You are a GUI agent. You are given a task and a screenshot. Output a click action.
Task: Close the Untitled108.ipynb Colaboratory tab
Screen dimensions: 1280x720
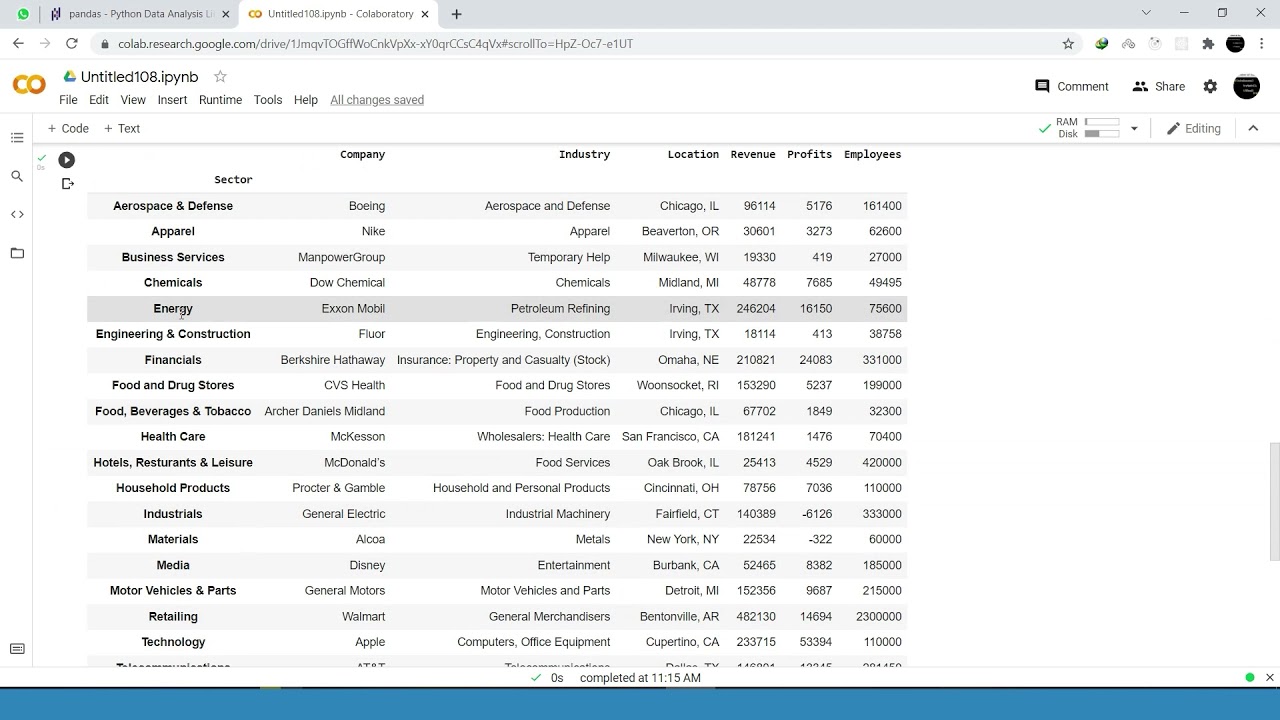[x=426, y=14]
